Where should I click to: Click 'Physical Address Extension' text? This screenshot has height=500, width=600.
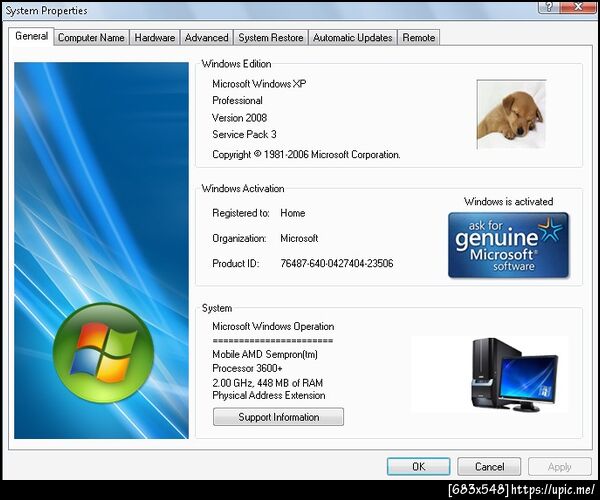[269, 395]
